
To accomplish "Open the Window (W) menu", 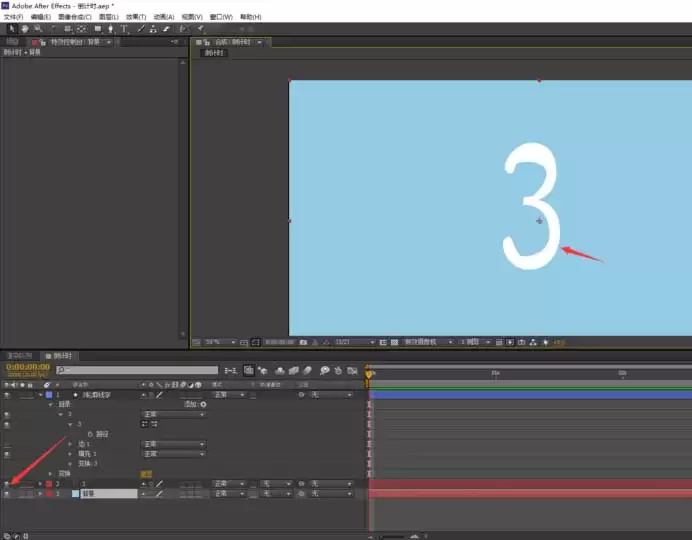I will 221,17.
